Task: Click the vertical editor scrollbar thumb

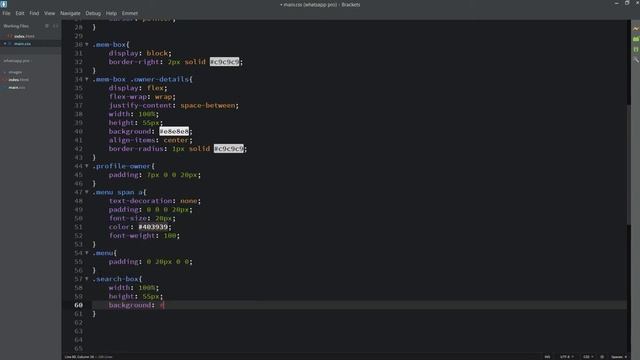Action: pyautogui.click(x=629, y=164)
